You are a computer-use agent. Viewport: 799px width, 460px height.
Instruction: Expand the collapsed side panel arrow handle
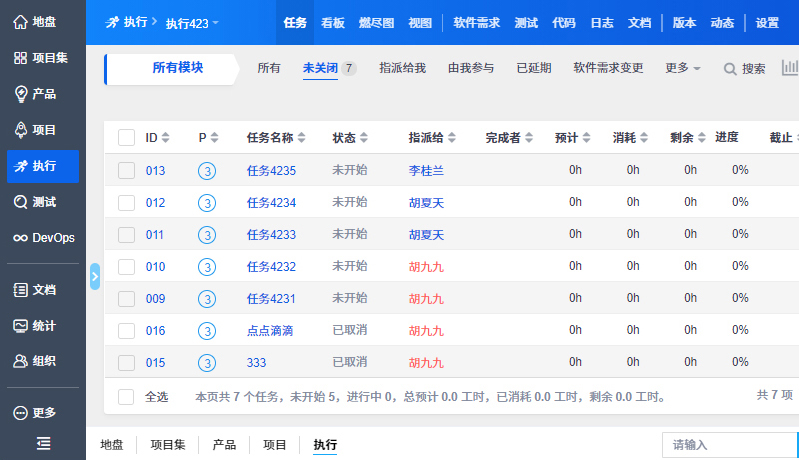[x=95, y=276]
